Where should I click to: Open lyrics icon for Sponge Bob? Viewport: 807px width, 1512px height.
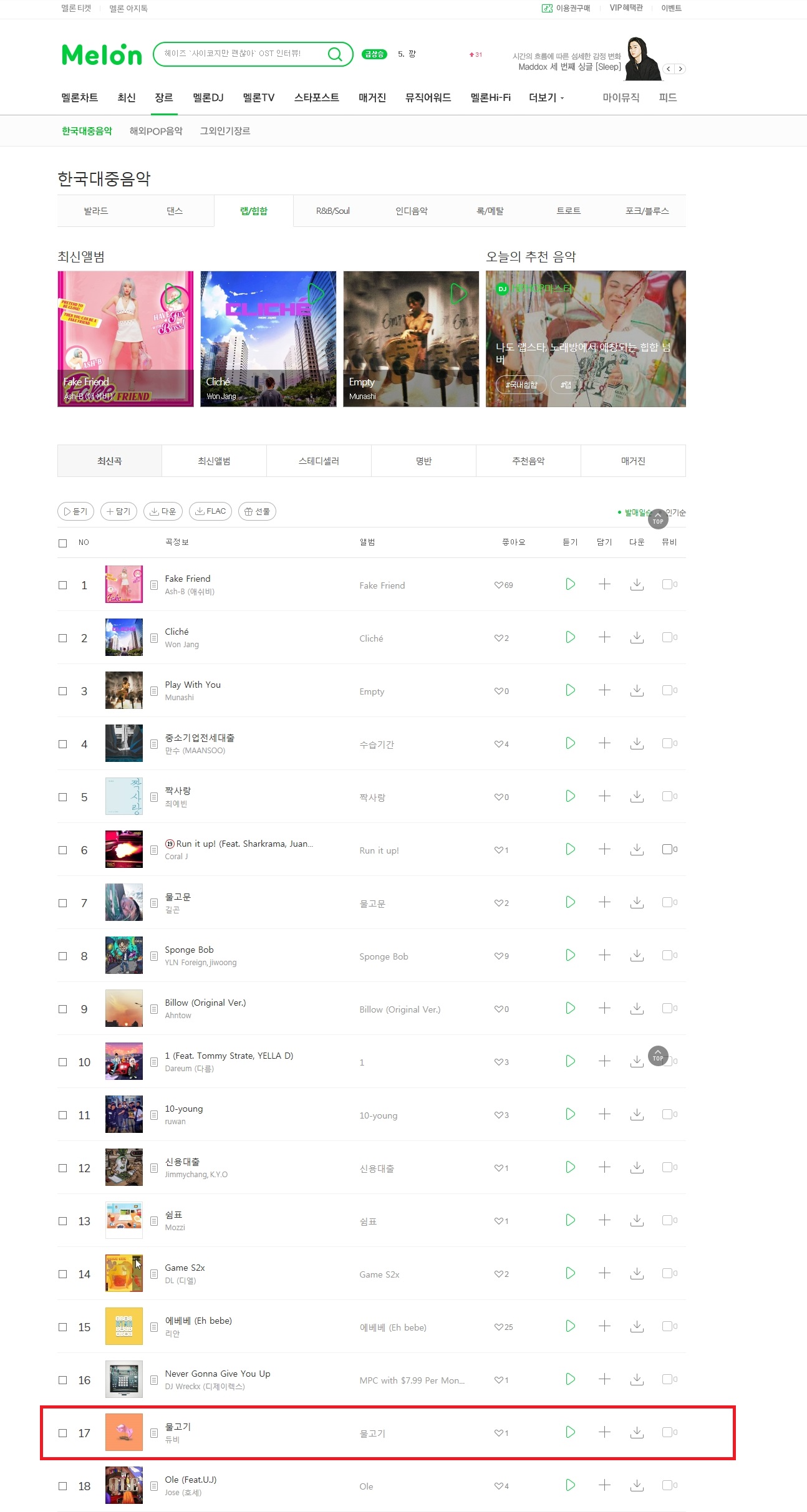click(x=154, y=956)
